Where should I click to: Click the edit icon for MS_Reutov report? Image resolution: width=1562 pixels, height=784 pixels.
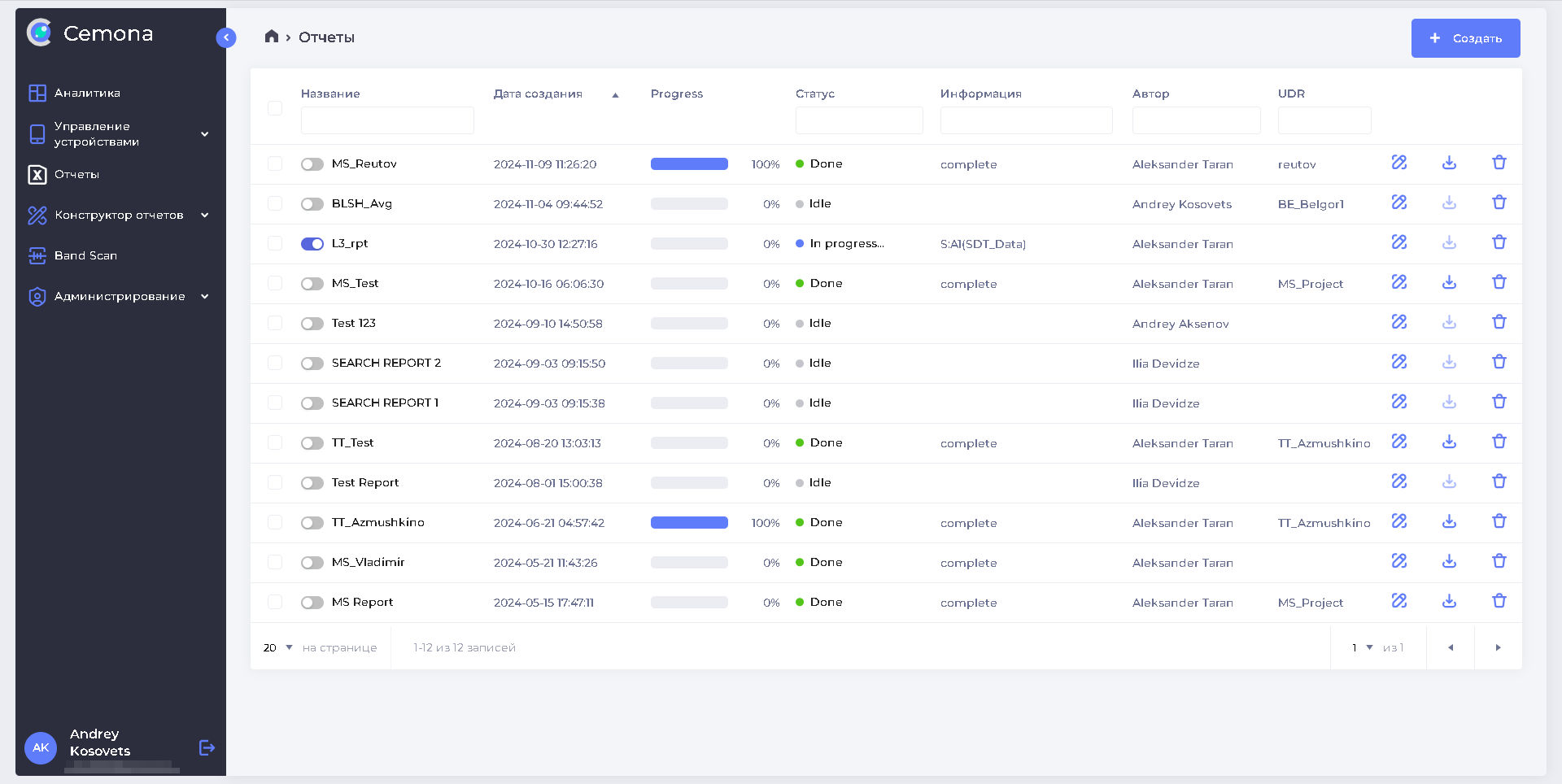[1398, 163]
